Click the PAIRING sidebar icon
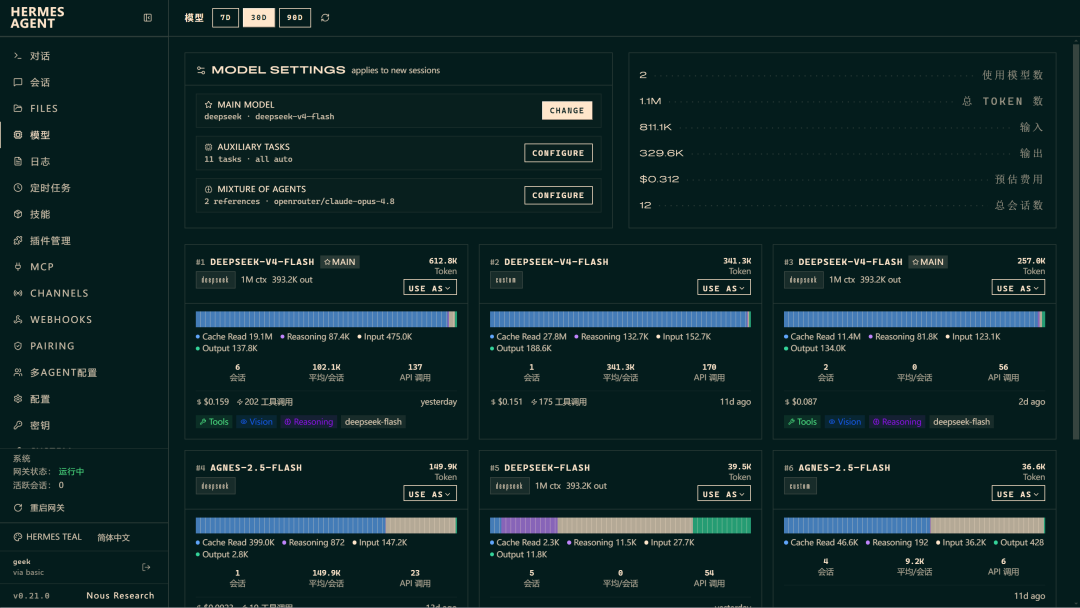The width and height of the screenshot is (1080, 608). coord(18,346)
